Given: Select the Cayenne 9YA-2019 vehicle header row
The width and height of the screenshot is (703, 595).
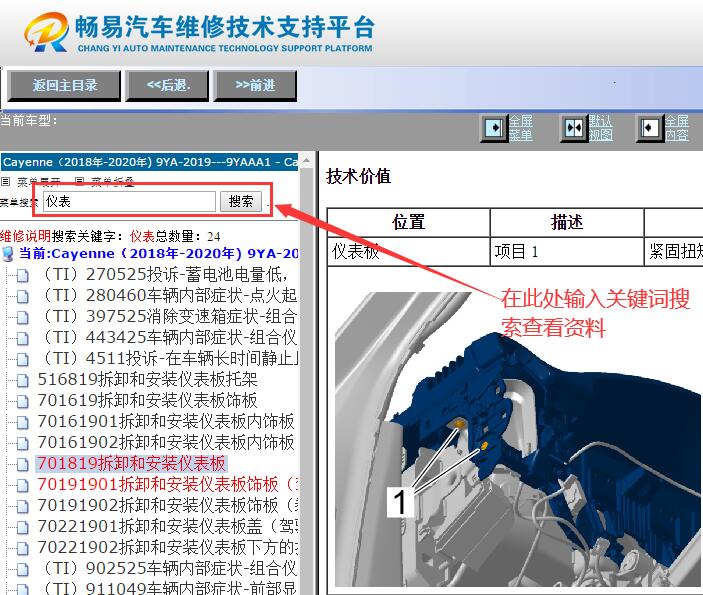Looking at the screenshot, I should [x=149, y=162].
